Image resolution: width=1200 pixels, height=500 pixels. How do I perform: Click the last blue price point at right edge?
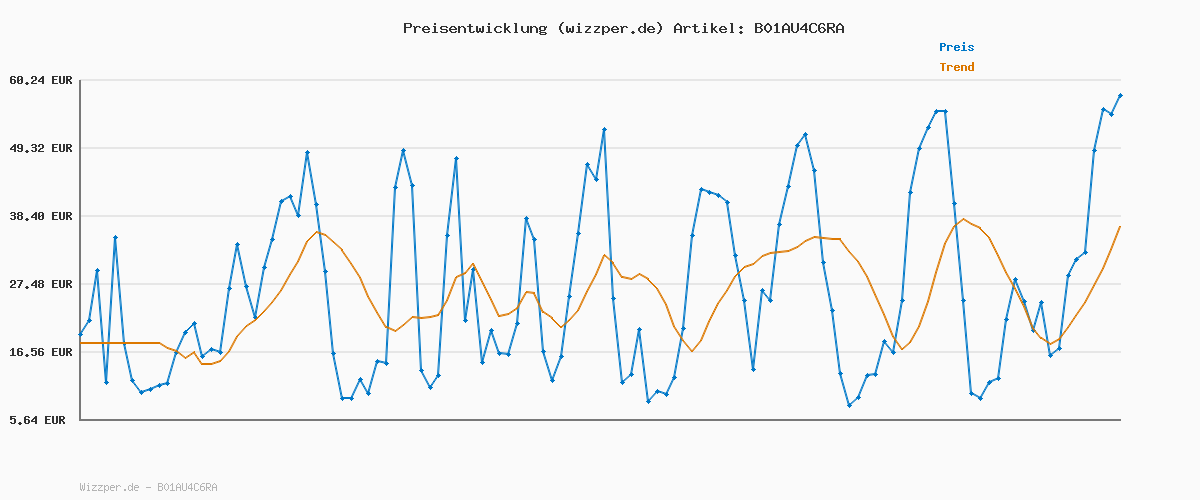click(1120, 96)
